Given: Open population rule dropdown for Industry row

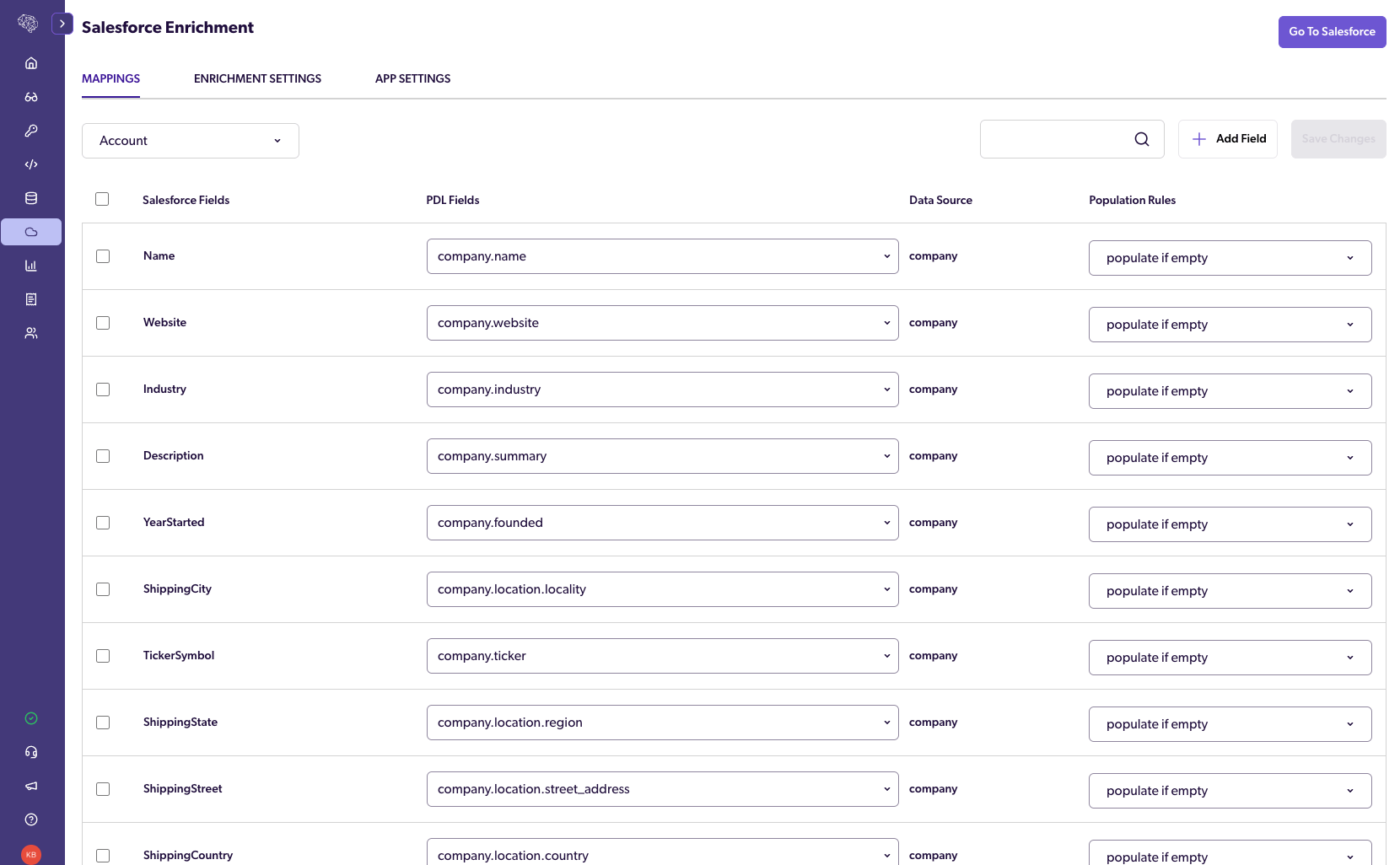Looking at the screenshot, I should [1230, 391].
